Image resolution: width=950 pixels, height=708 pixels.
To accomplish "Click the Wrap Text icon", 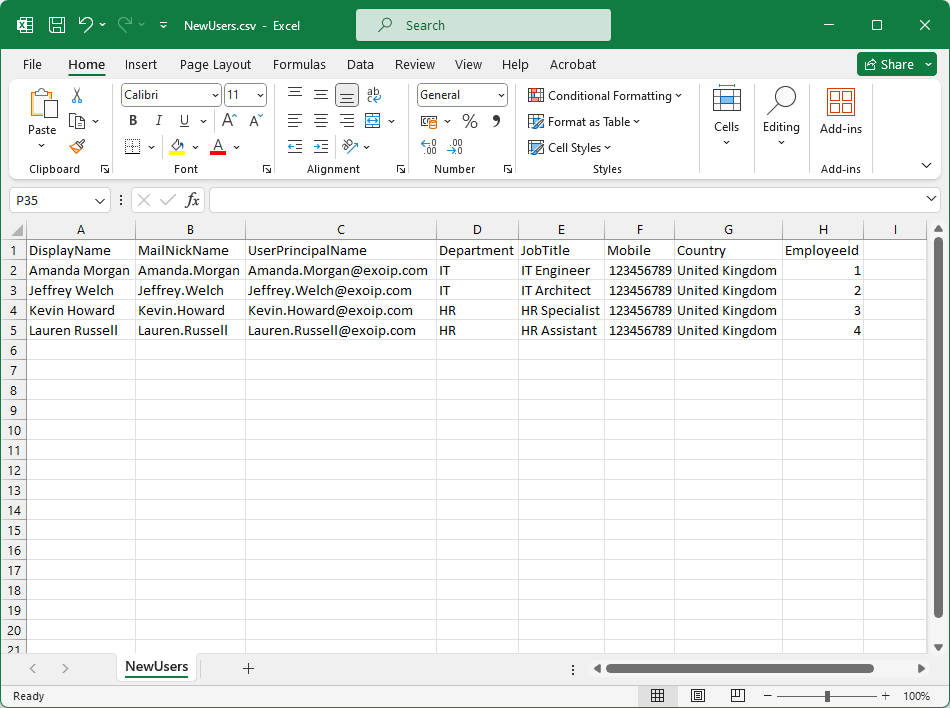I will click(373, 95).
